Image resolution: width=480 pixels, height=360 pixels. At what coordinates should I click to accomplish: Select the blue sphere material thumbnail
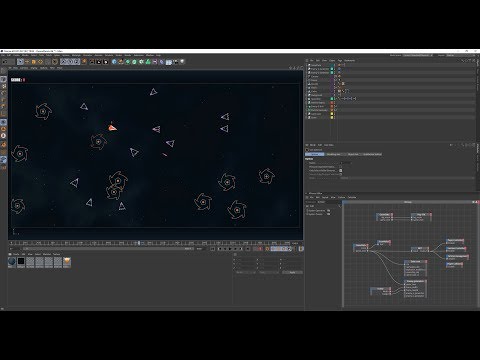[12, 262]
